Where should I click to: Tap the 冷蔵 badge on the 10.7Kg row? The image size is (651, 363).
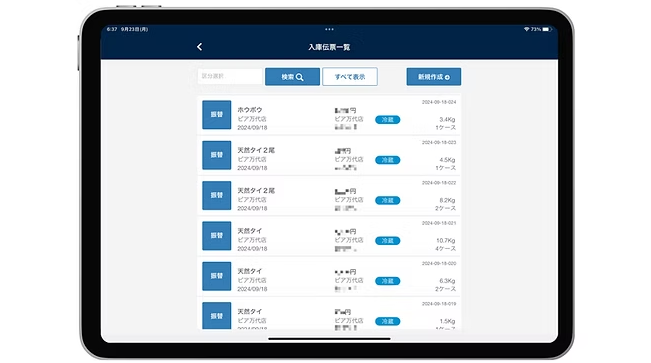click(387, 240)
